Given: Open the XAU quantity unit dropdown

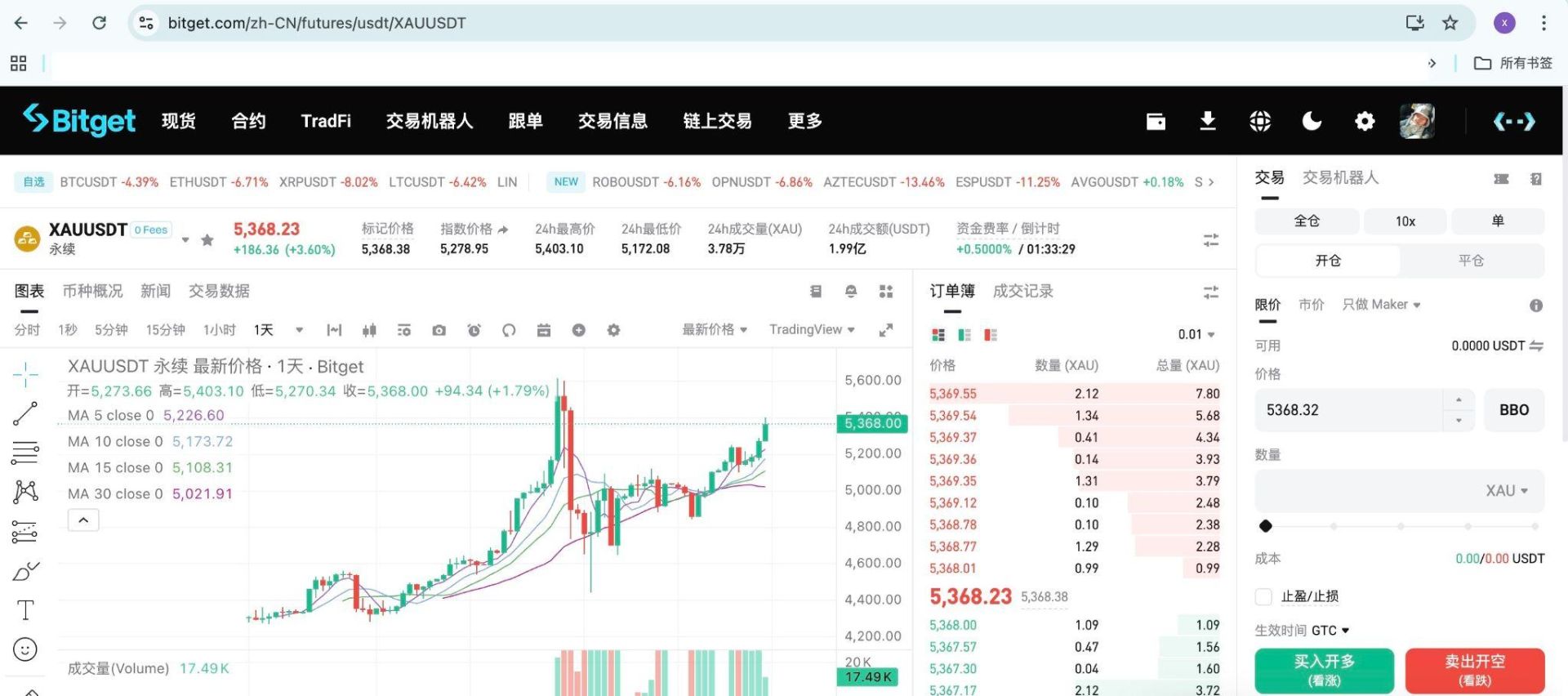Looking at the screenshot, I should pyautogui.click(x=1507, y=491).
